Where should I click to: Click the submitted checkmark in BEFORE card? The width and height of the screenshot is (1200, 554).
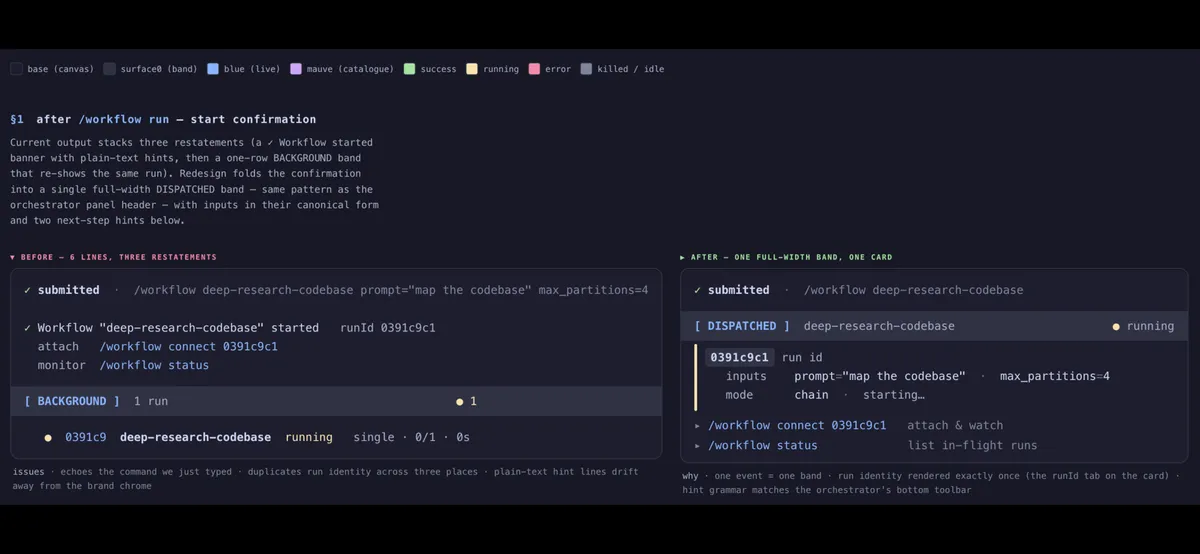28,290
